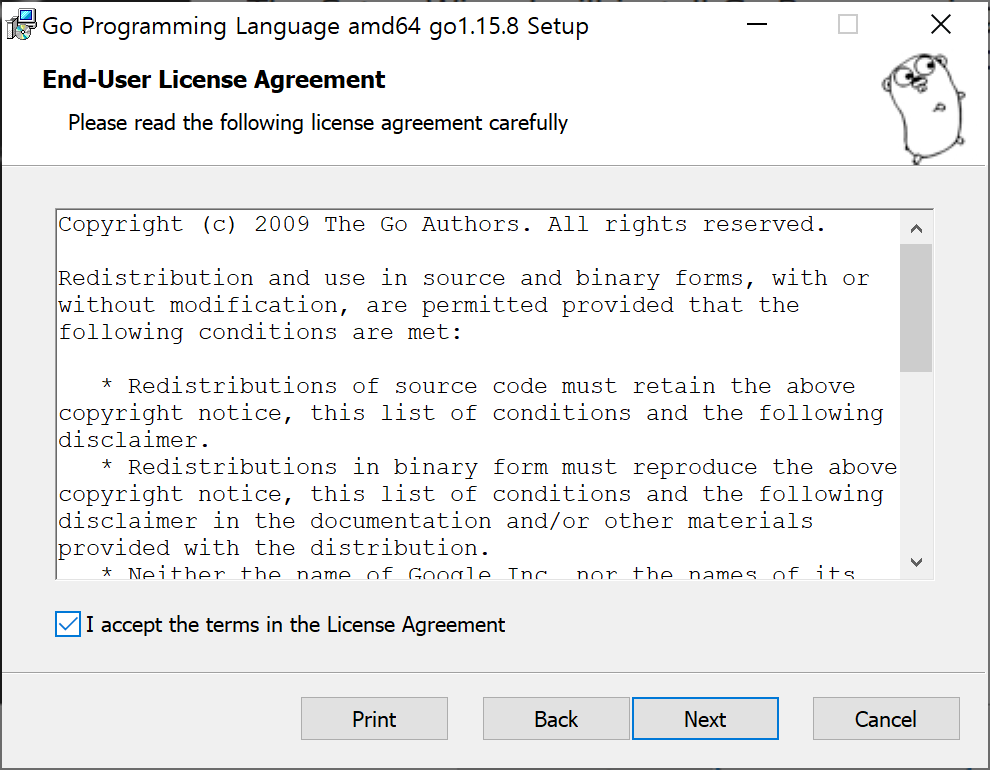990x770 pixels.
Task: Go Back to previous setup step
Action: pos(556,719)
